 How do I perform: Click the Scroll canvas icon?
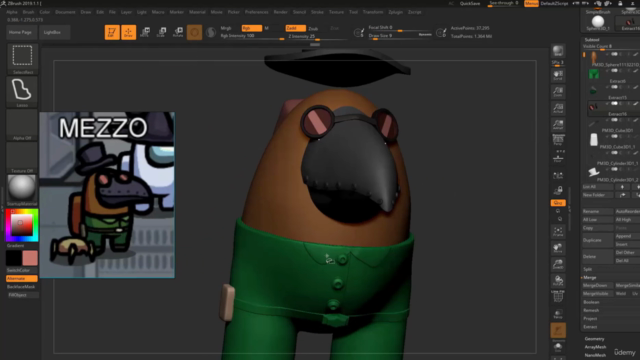[x=558, y=75]
